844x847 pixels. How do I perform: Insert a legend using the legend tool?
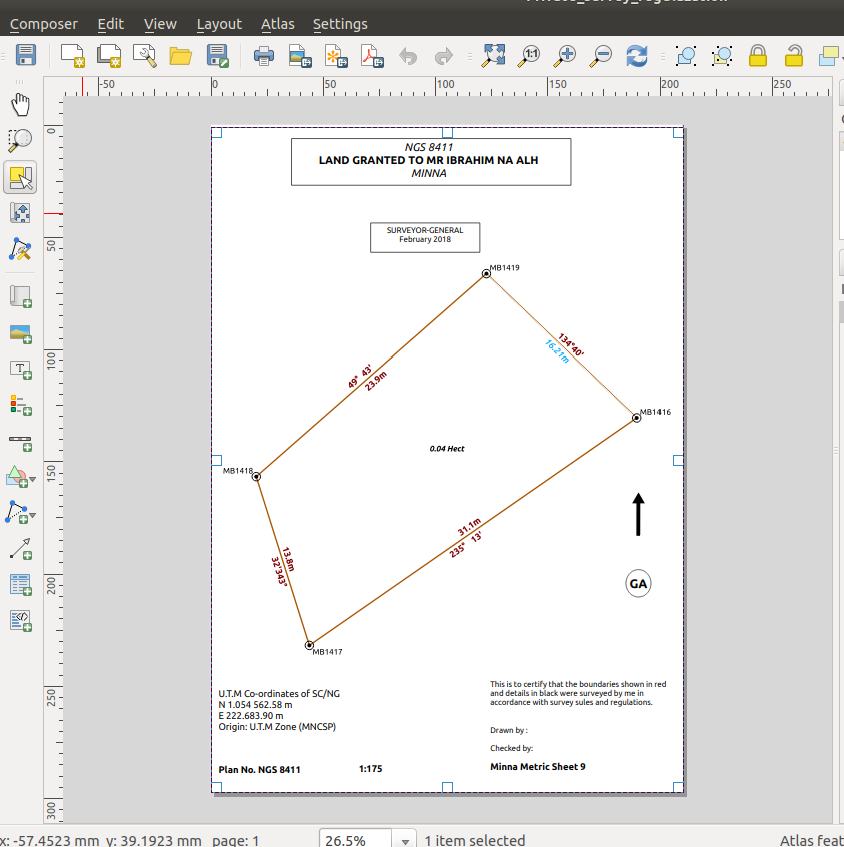[20, 405]
